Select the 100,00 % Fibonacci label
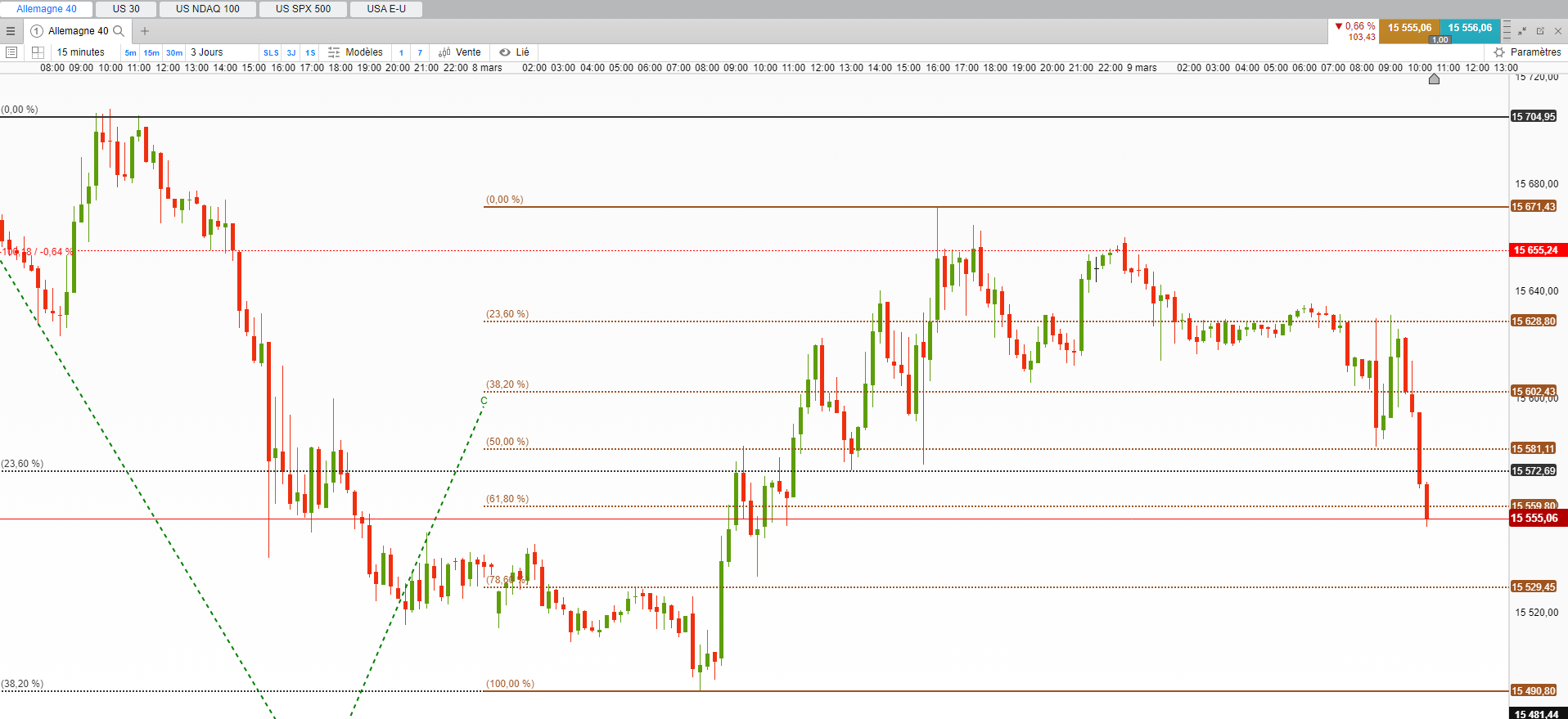1568x719 pixels. pyautogui.click(x=510, y=684)
